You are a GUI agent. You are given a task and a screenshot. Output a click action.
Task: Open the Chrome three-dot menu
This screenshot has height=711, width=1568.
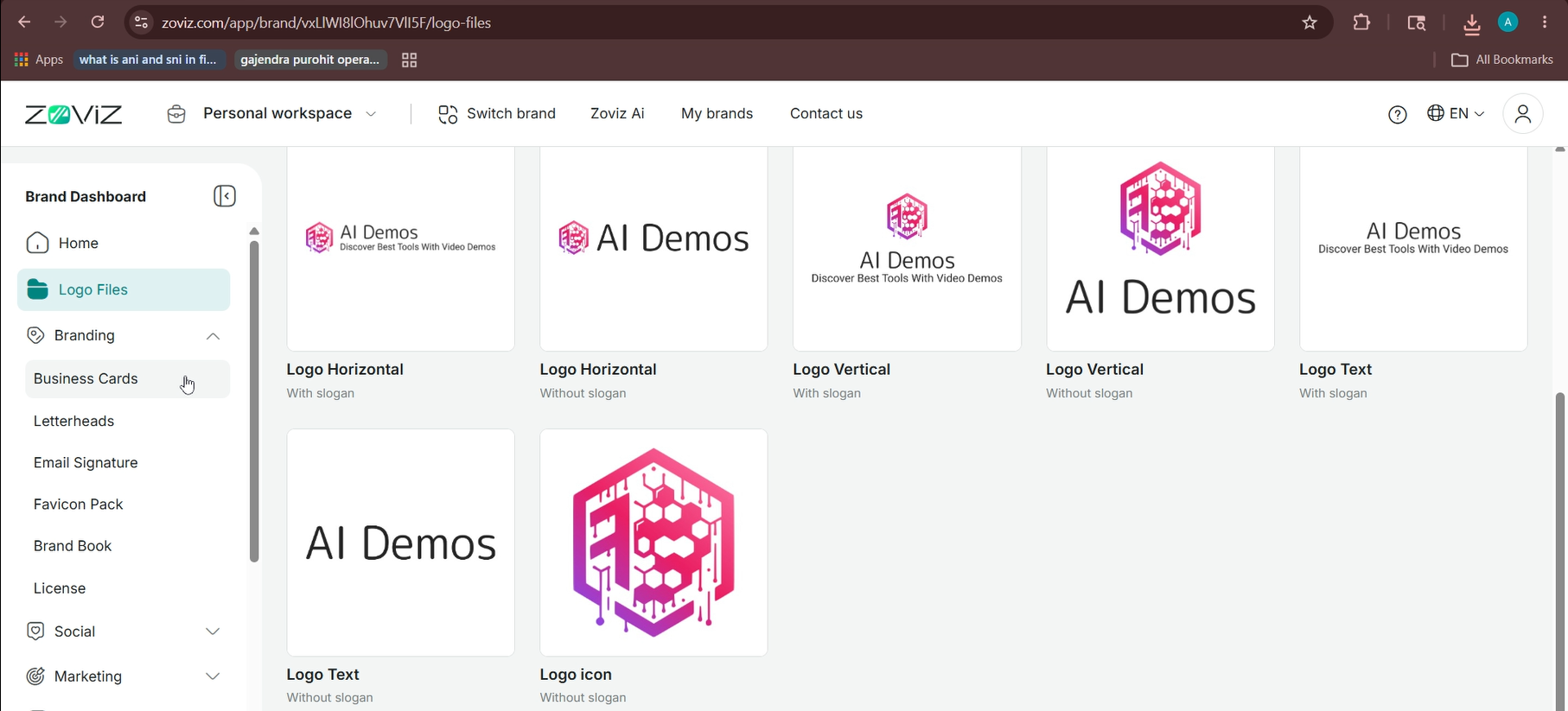1545,22
